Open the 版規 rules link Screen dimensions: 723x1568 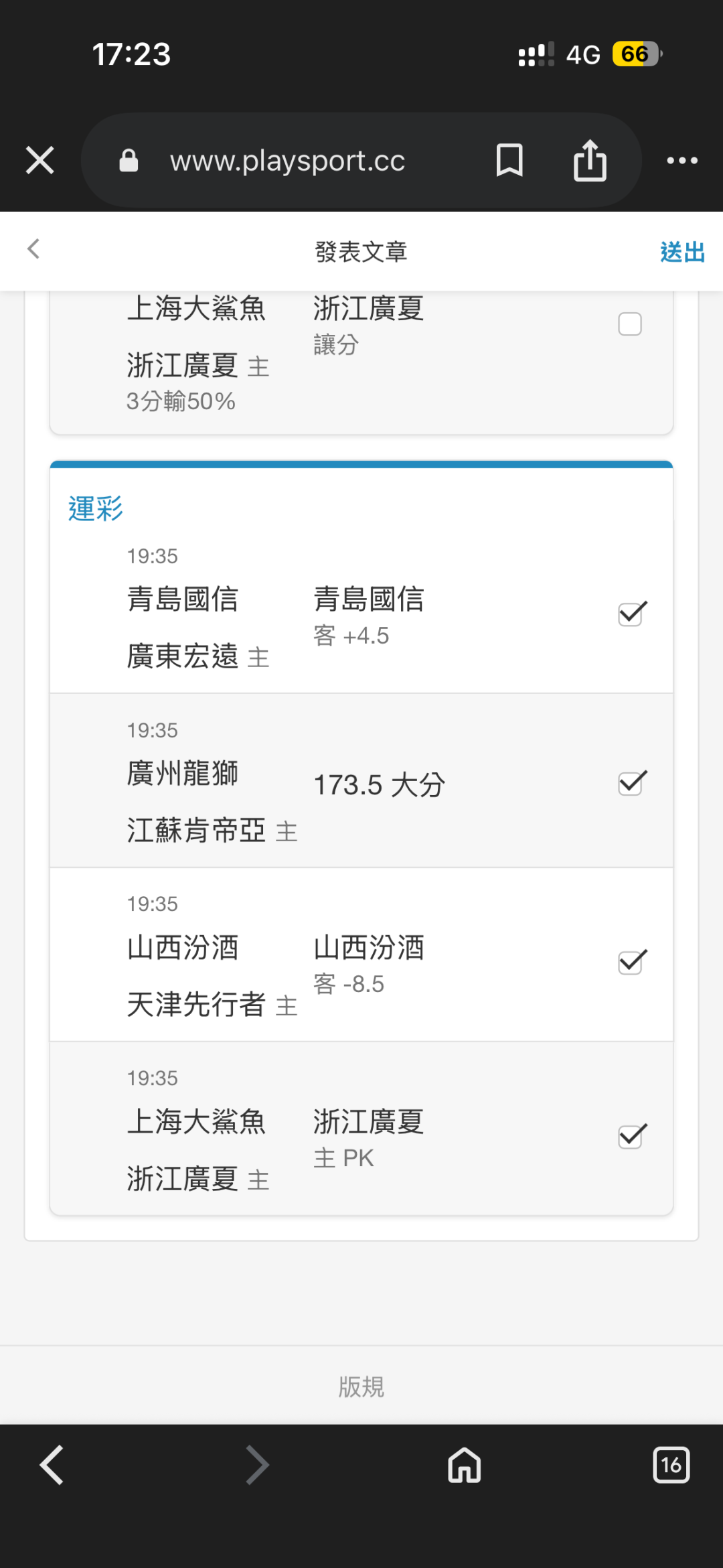(x=361, y=1386)
